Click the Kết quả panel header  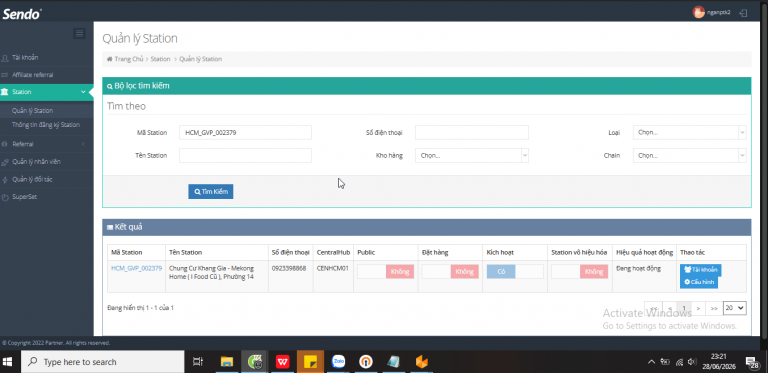tap(427, 227)
